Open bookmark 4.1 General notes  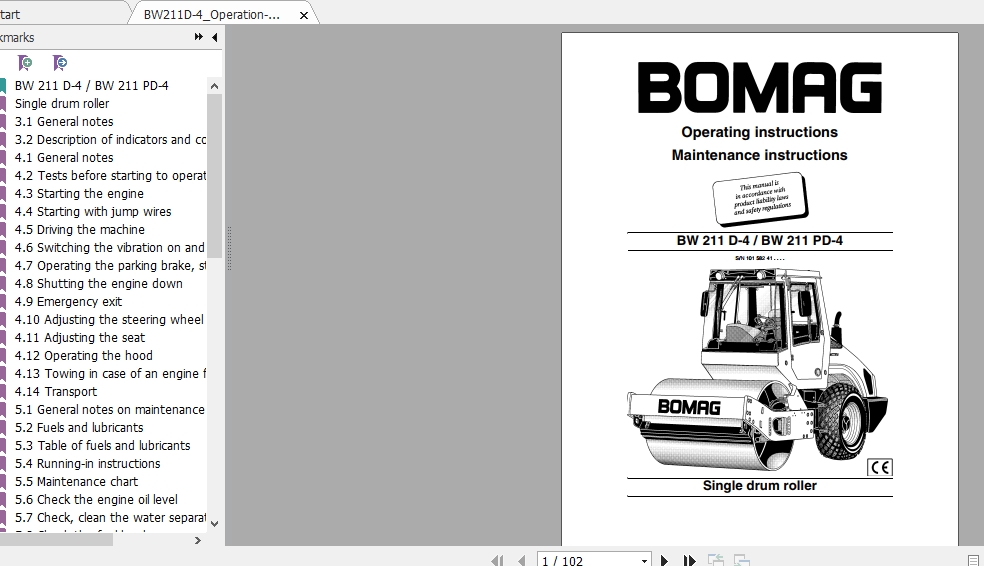pyautogui.click(x=64, y=158)
